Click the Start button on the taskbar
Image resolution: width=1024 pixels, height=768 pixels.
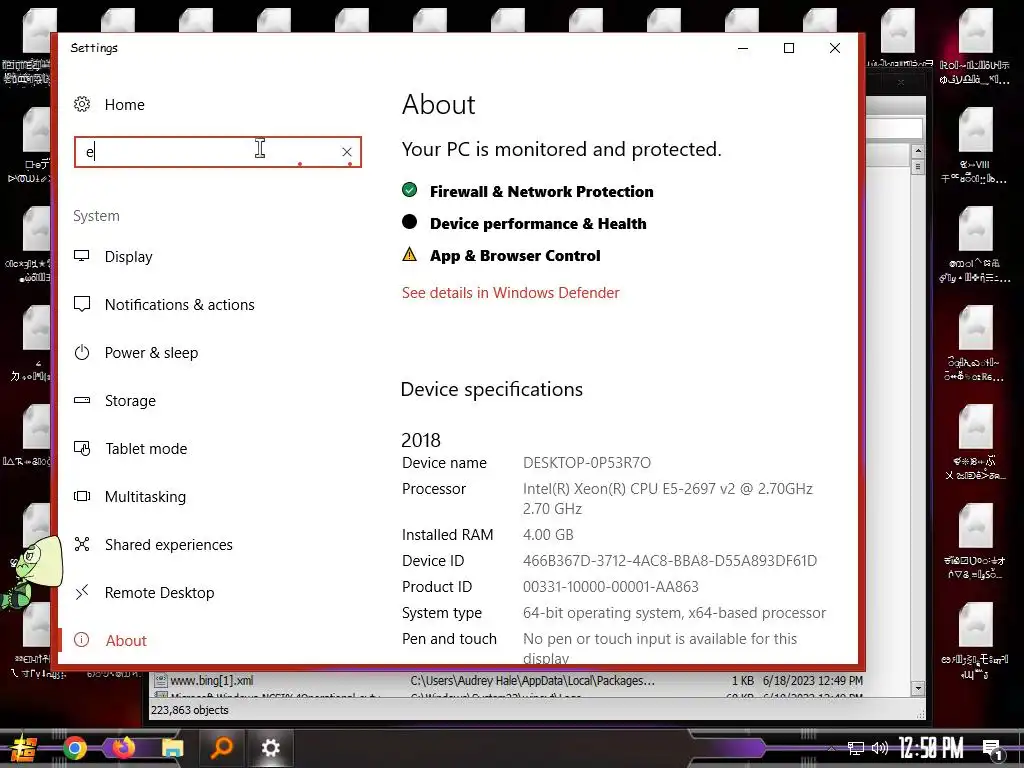24,748
